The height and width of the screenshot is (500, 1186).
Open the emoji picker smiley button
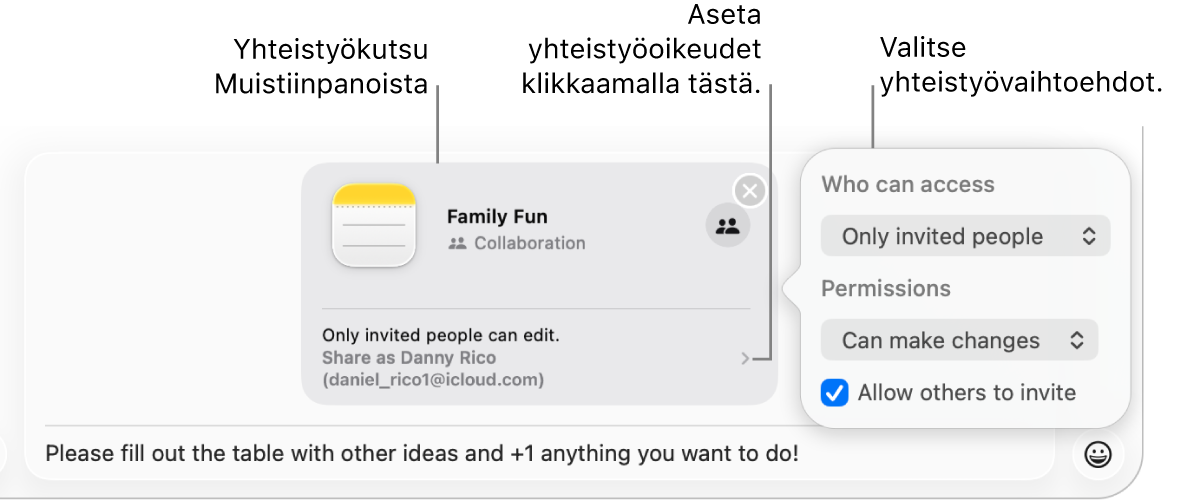click(1097, 455)
